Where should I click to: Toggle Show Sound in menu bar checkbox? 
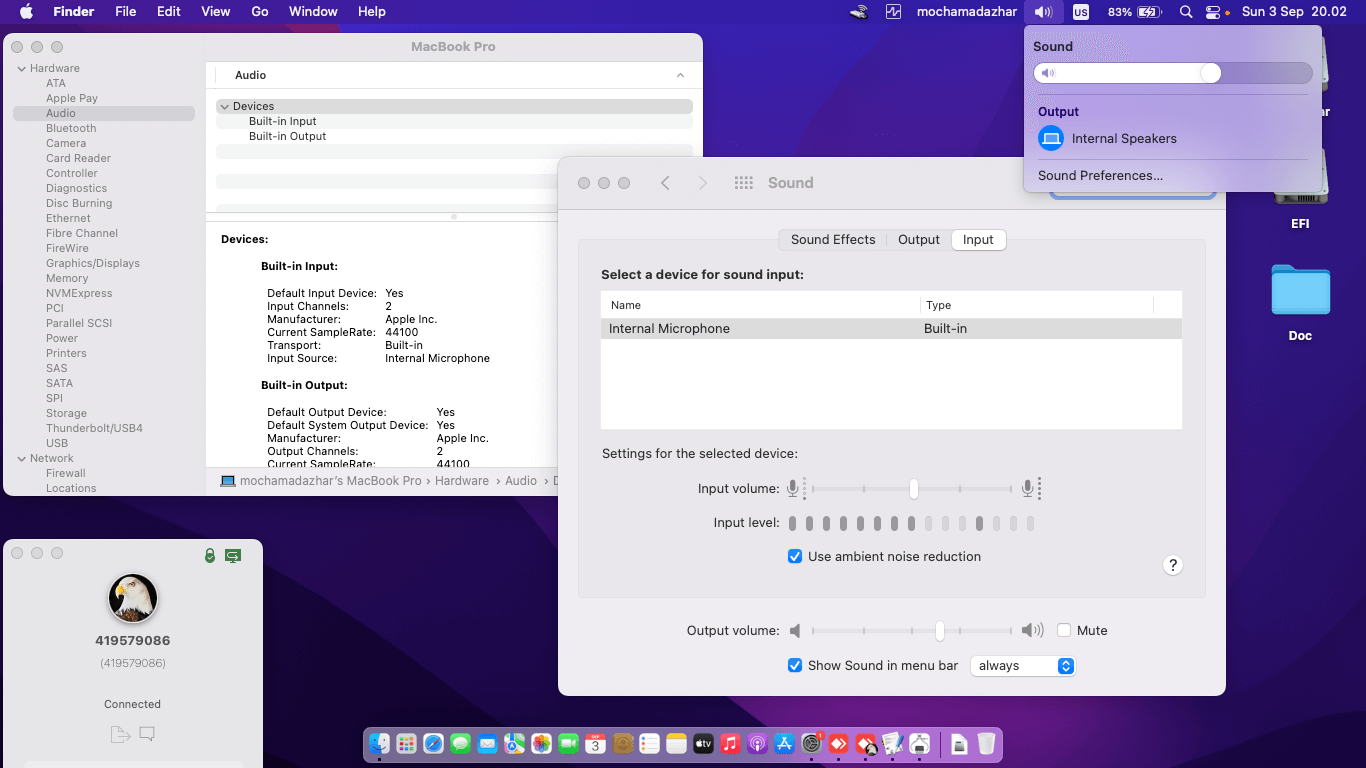click(x=795, y=666)
